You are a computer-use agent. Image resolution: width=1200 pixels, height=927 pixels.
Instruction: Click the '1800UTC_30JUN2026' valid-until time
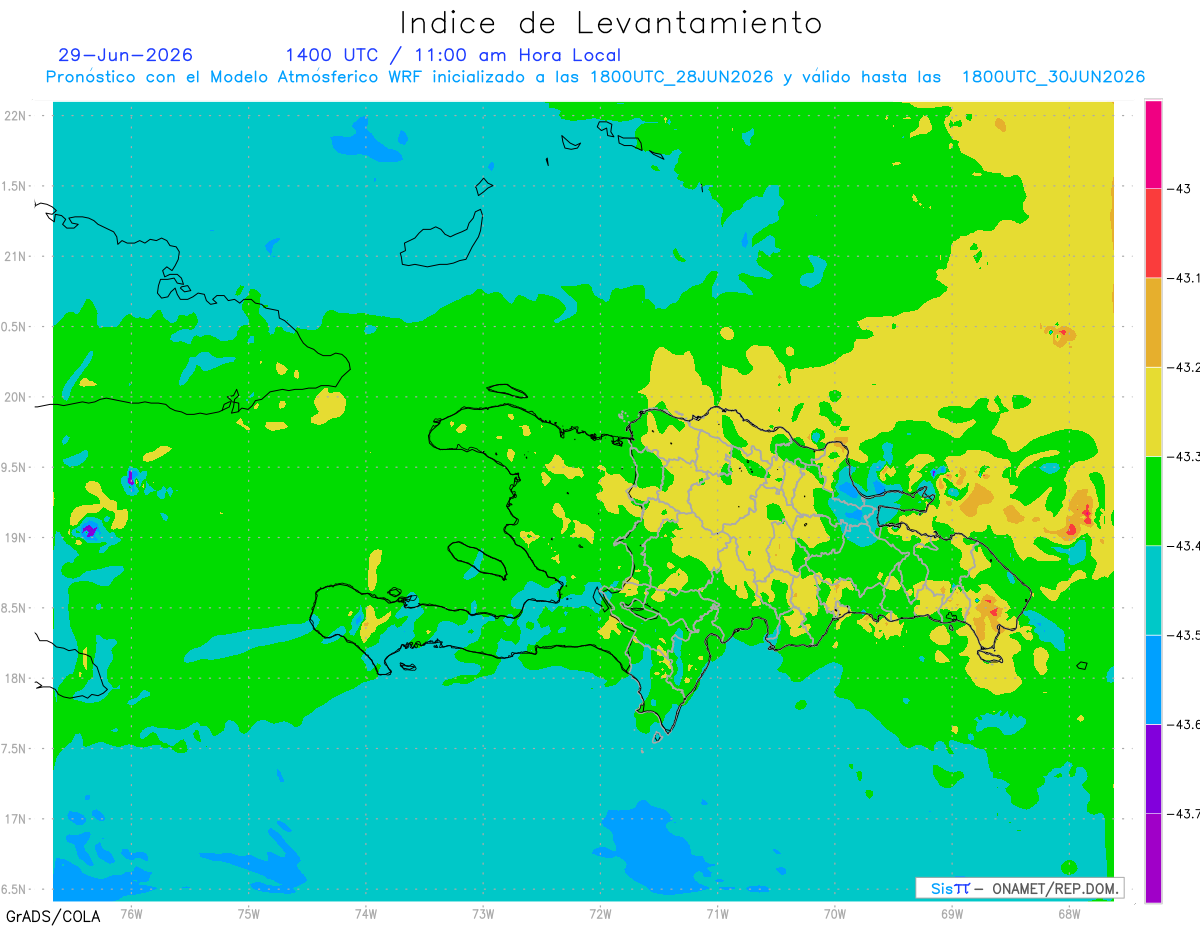[1053, 77]
